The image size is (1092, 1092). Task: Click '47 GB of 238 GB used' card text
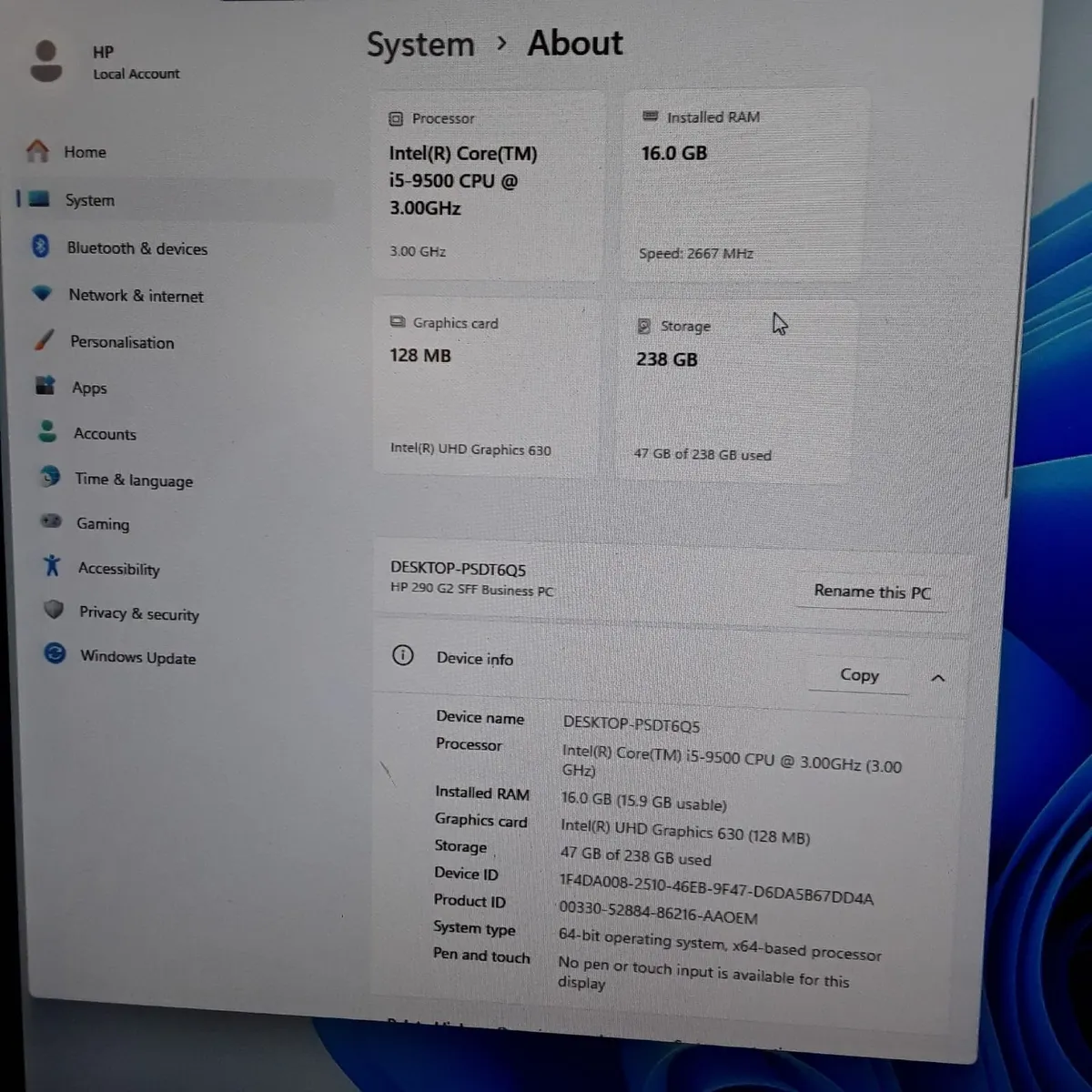[x=703, y=453]
